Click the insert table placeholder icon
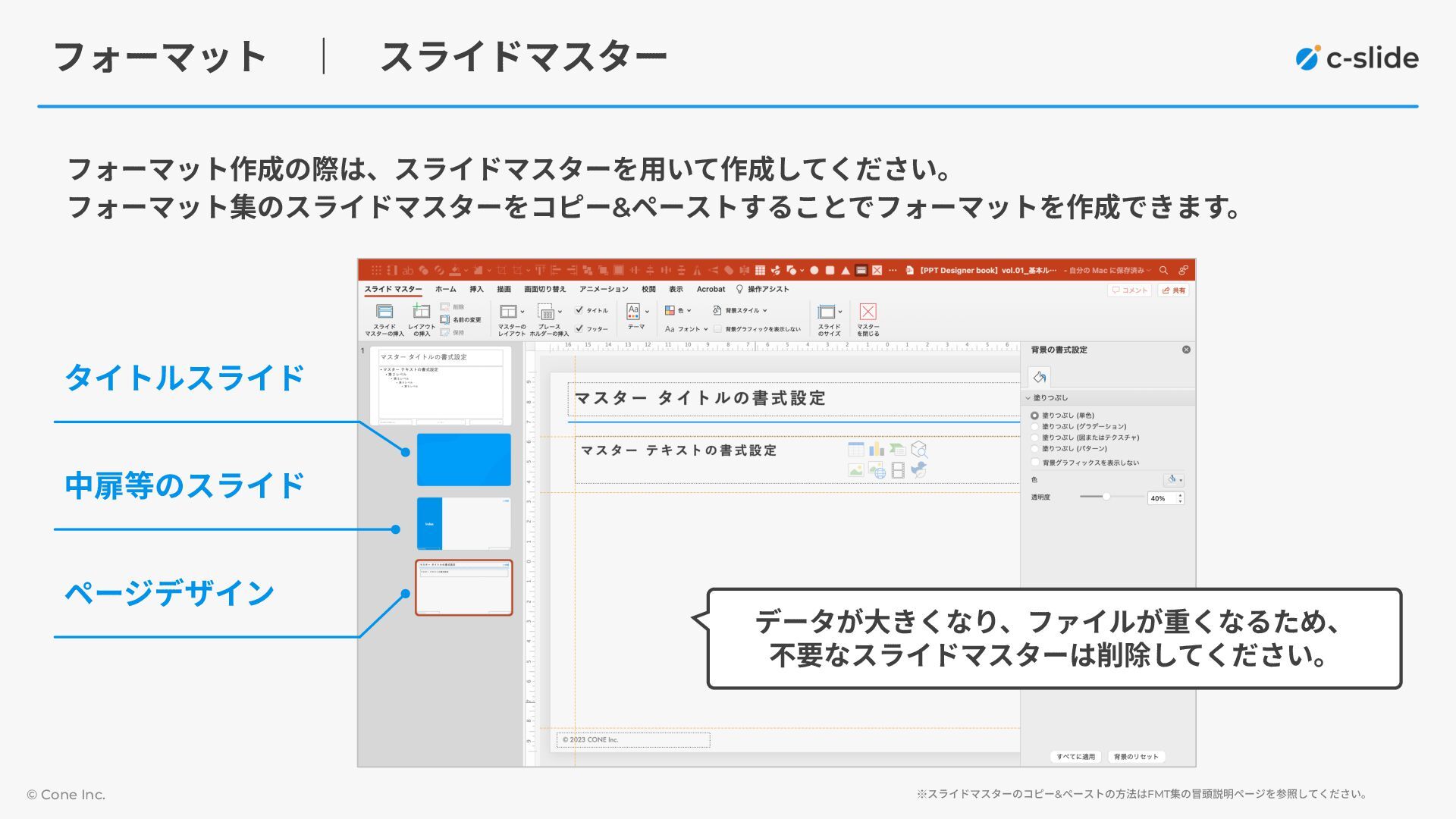Screen dimensions: 1456x819 click(x=855, y=450)
